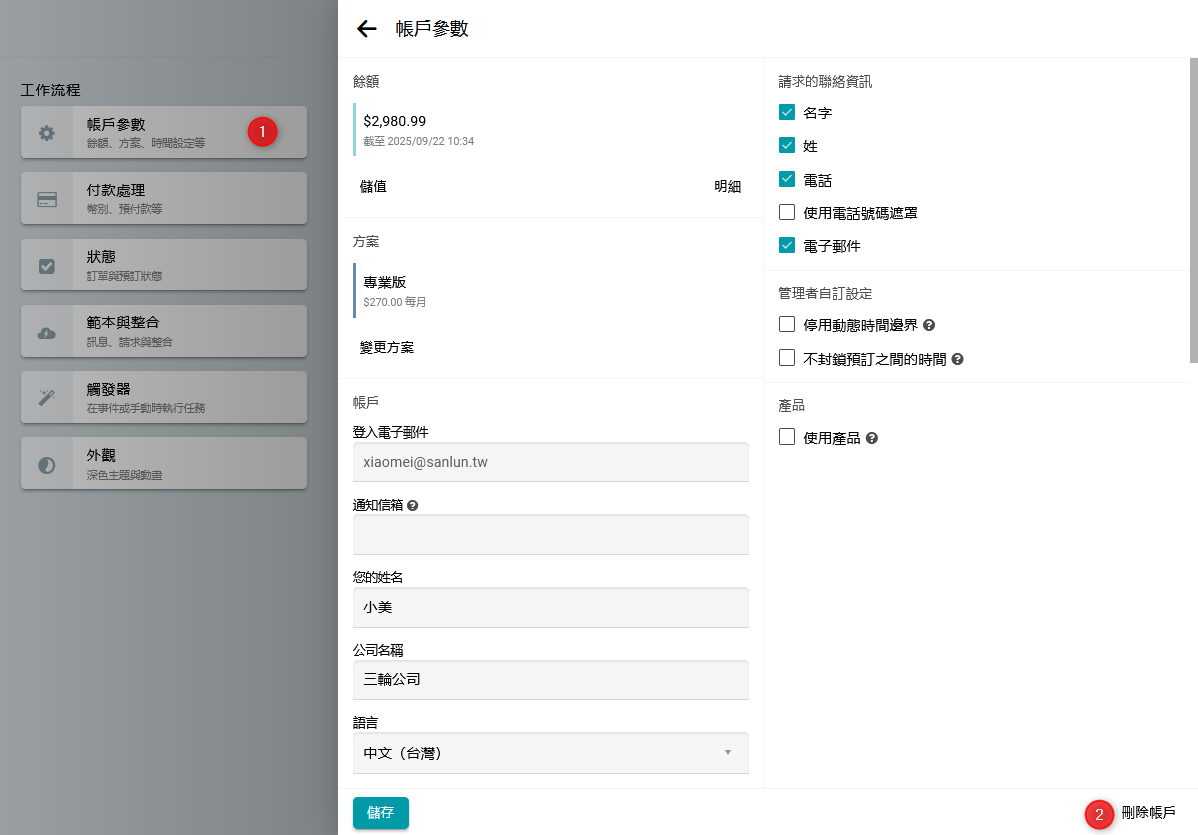The width and height of the screenshot is (1198, 835).
Task: Click the 公司名稱 input field
Action: tap(550, 680)
